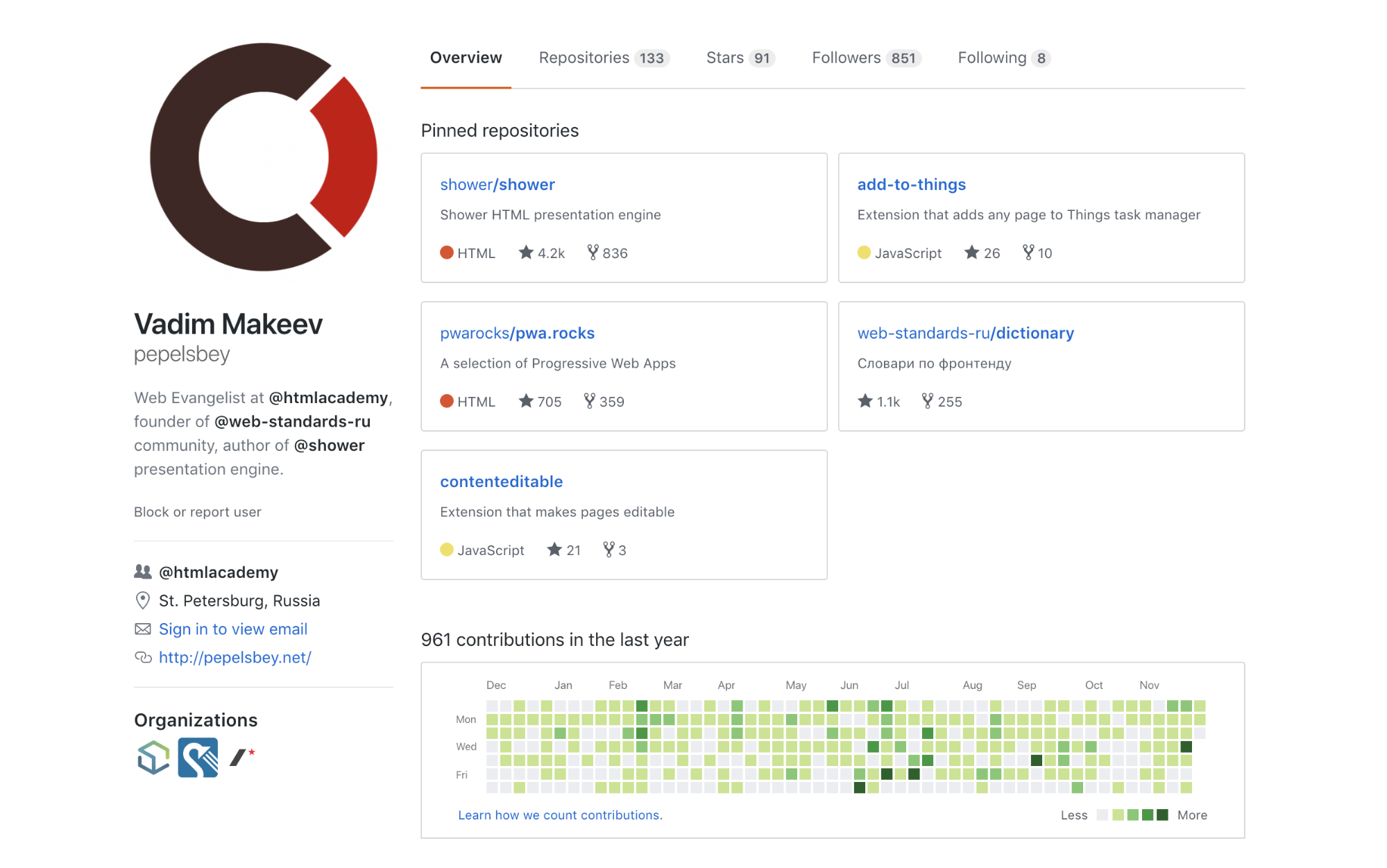Click Sign in to view email
Screen dimensions: 1387x868
[233, 629]
